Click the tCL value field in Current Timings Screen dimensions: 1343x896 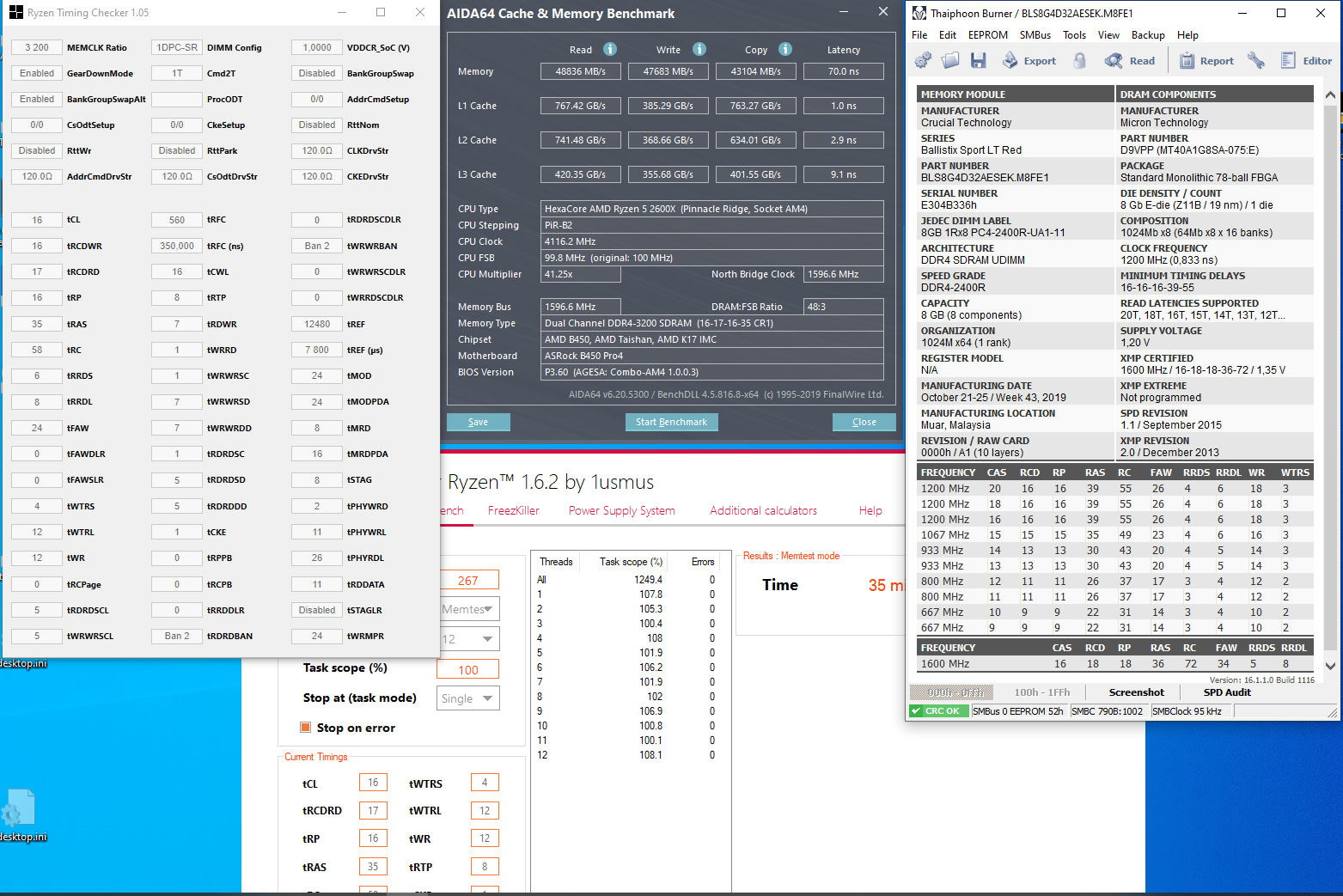(x=373, y=783)
